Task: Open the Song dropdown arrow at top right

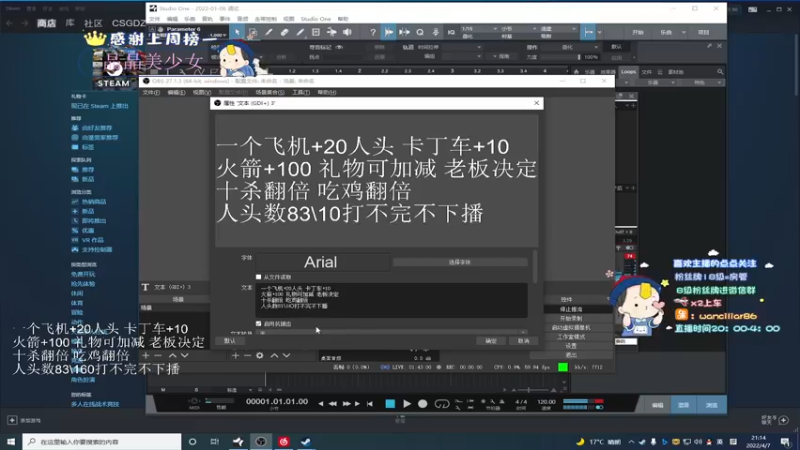Action: tap(684, 32)
